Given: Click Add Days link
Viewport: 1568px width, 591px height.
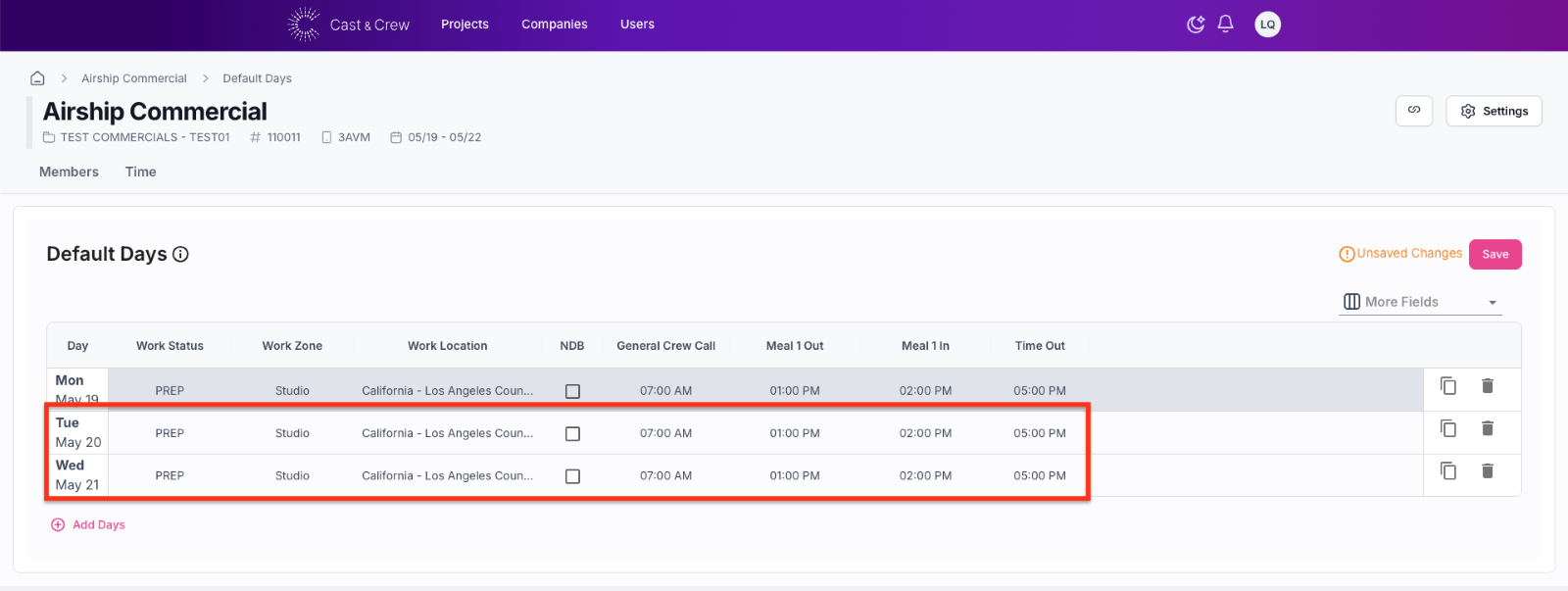Looking at the screenshot, I should (88, 524).
